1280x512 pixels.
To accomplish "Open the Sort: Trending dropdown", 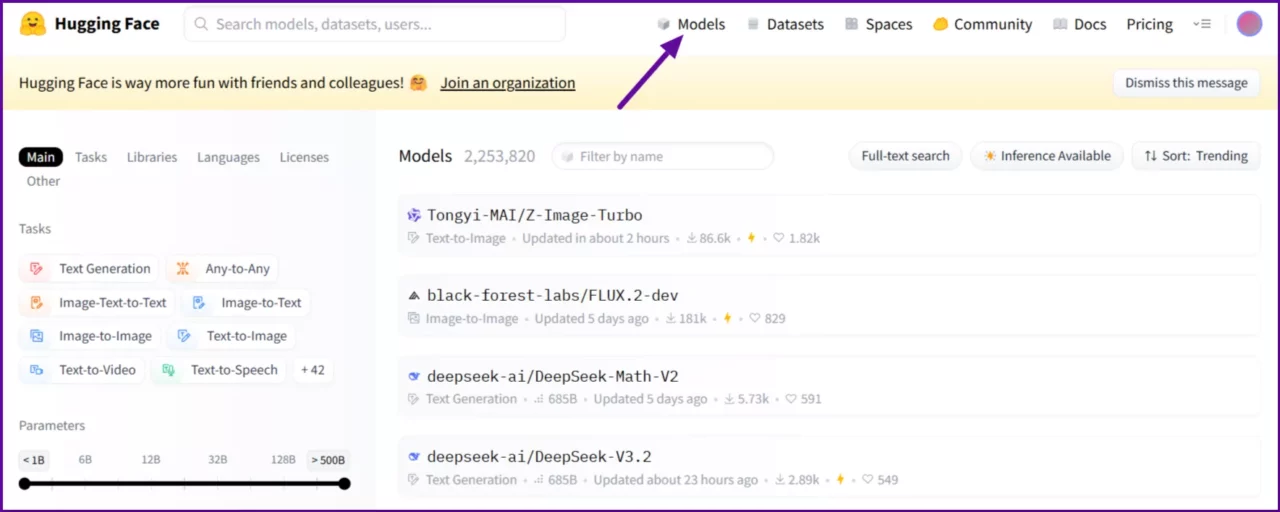I will [x=1196, y=156].
